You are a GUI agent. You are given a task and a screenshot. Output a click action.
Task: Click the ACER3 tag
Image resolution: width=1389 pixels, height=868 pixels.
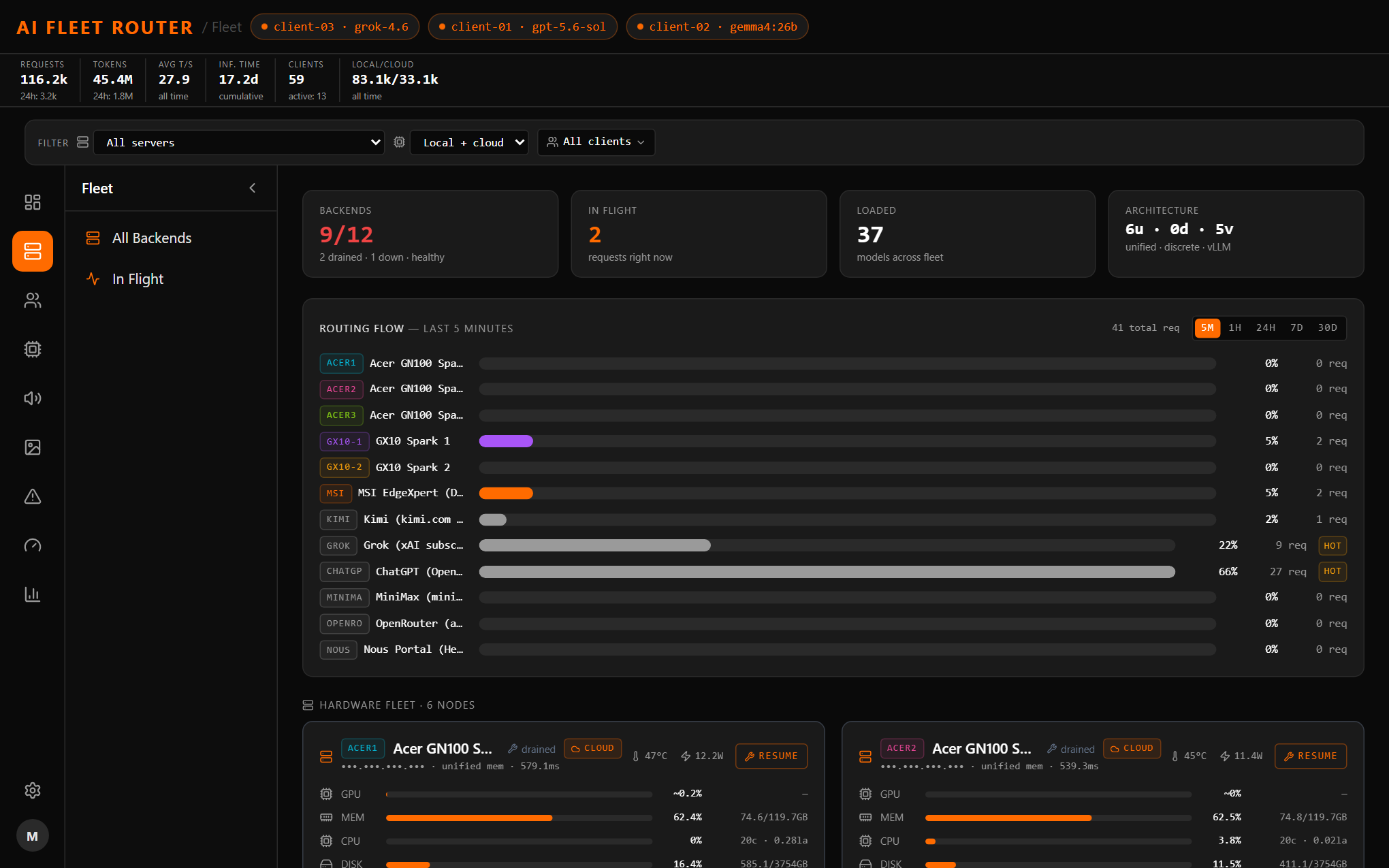tap(341, 415)
